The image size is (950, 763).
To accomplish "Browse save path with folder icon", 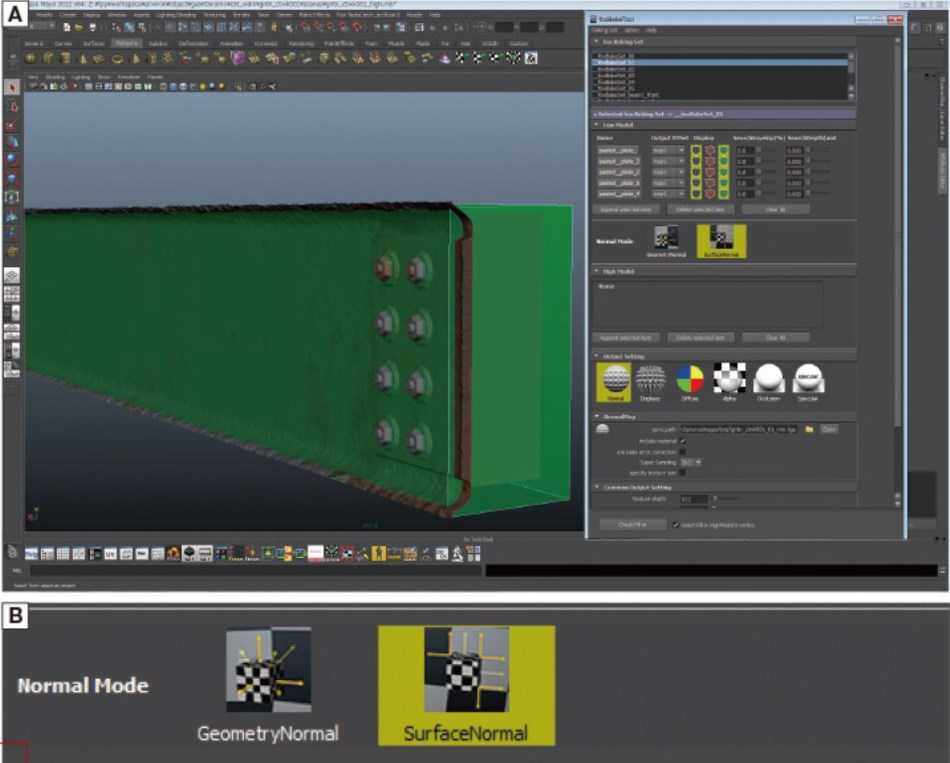I will [809, 429].
